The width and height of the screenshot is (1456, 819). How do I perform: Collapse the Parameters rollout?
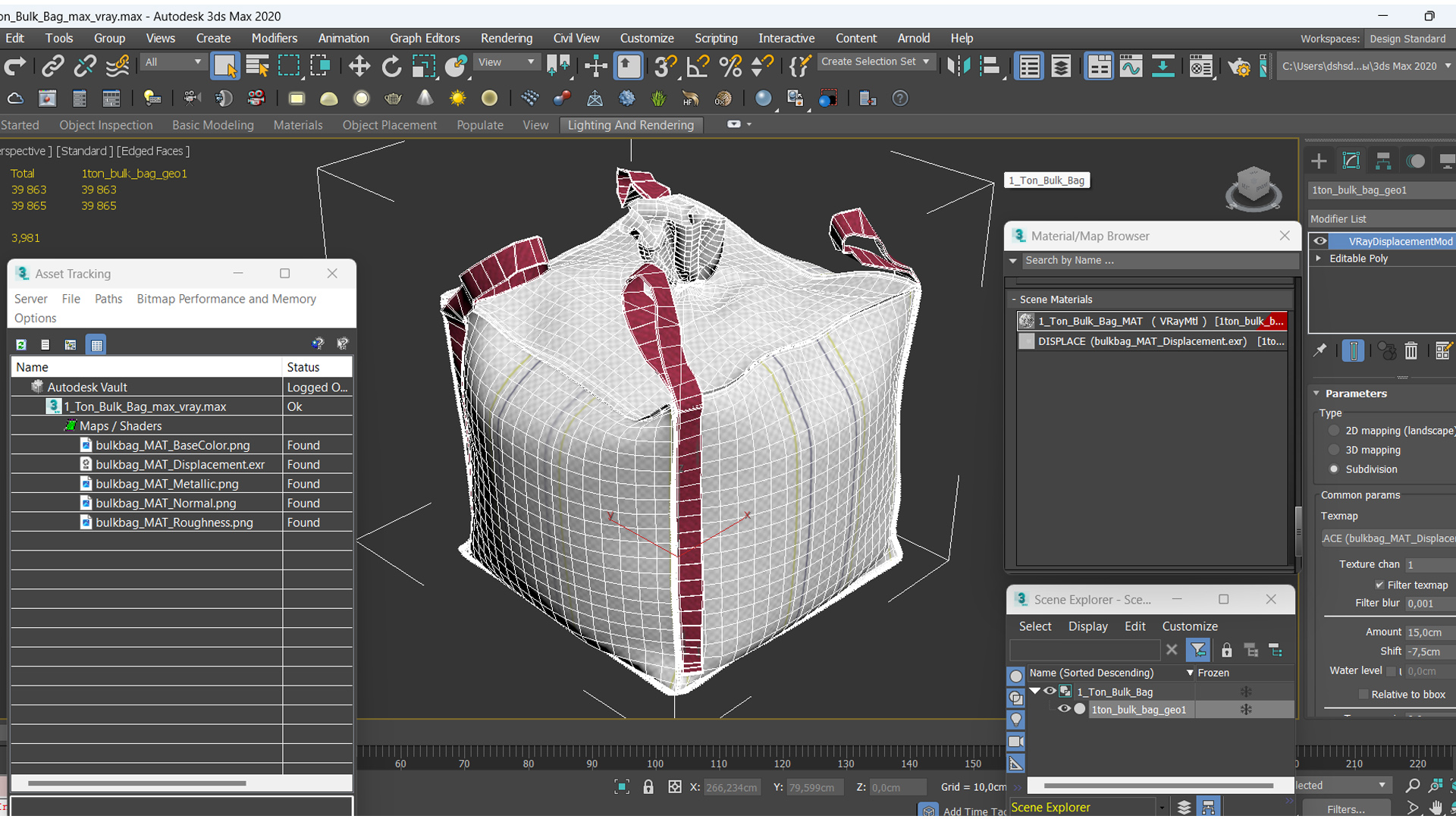[1316, 394]
